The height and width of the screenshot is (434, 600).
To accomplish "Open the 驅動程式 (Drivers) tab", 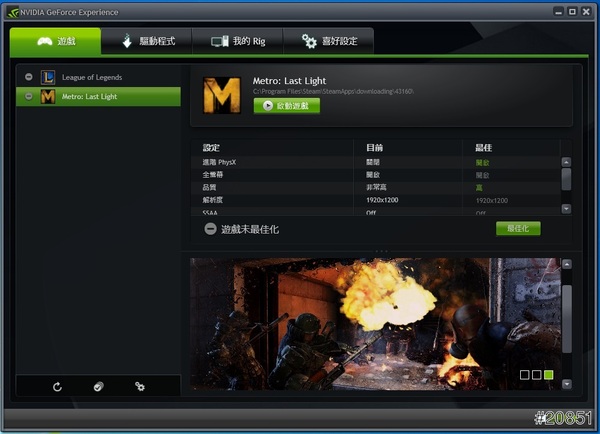I will click(x=147, y=41).
